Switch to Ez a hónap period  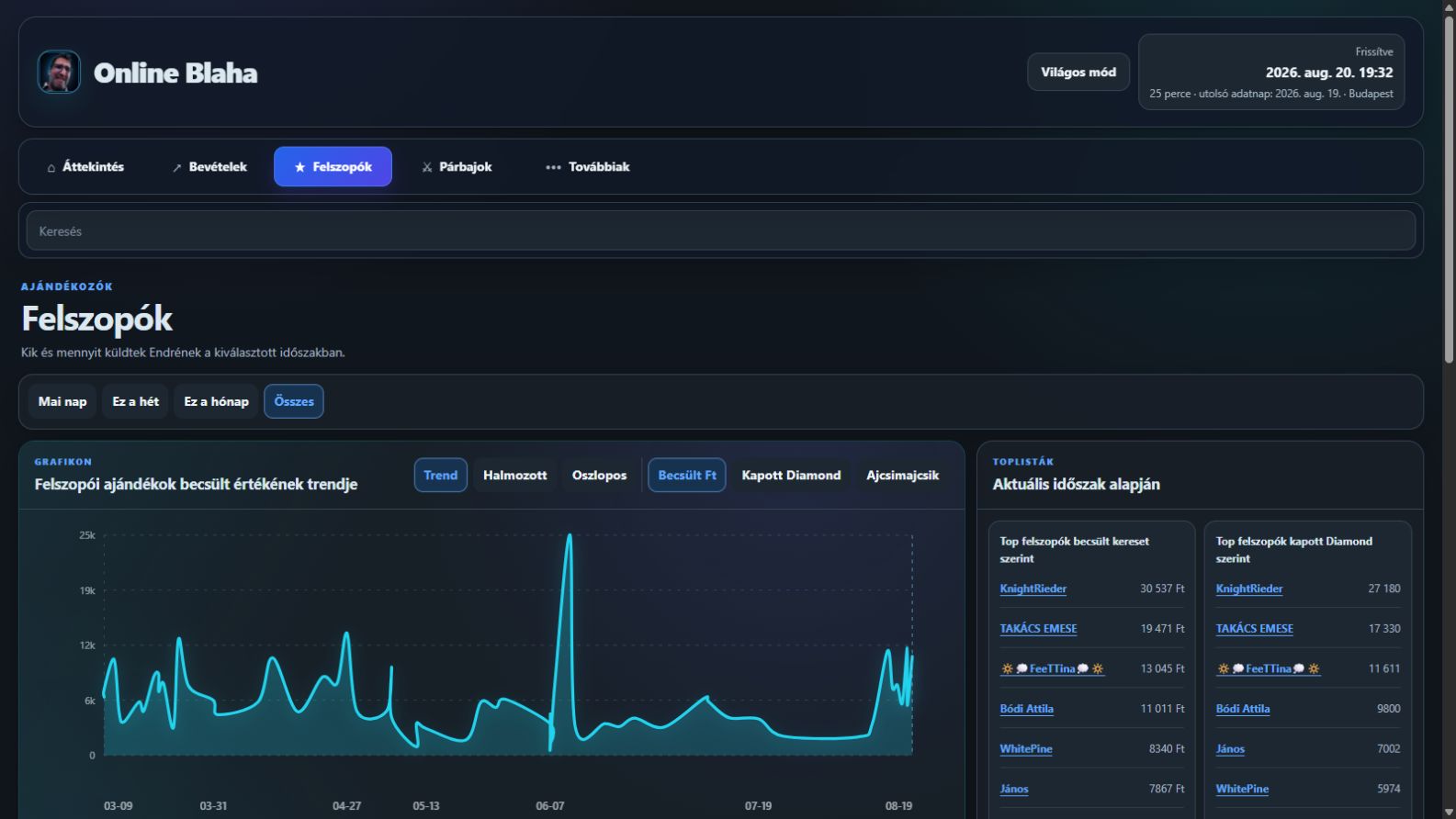coord(217,401)
